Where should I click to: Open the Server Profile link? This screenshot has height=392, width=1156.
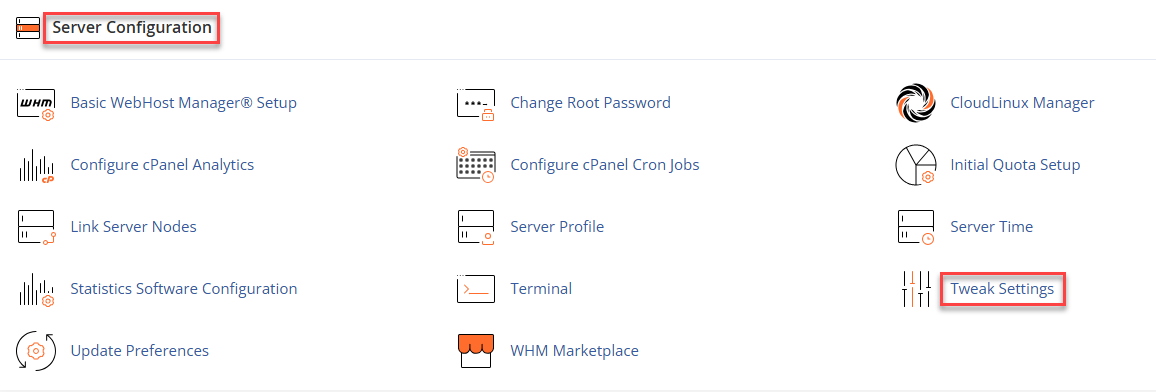coord(557,227)
